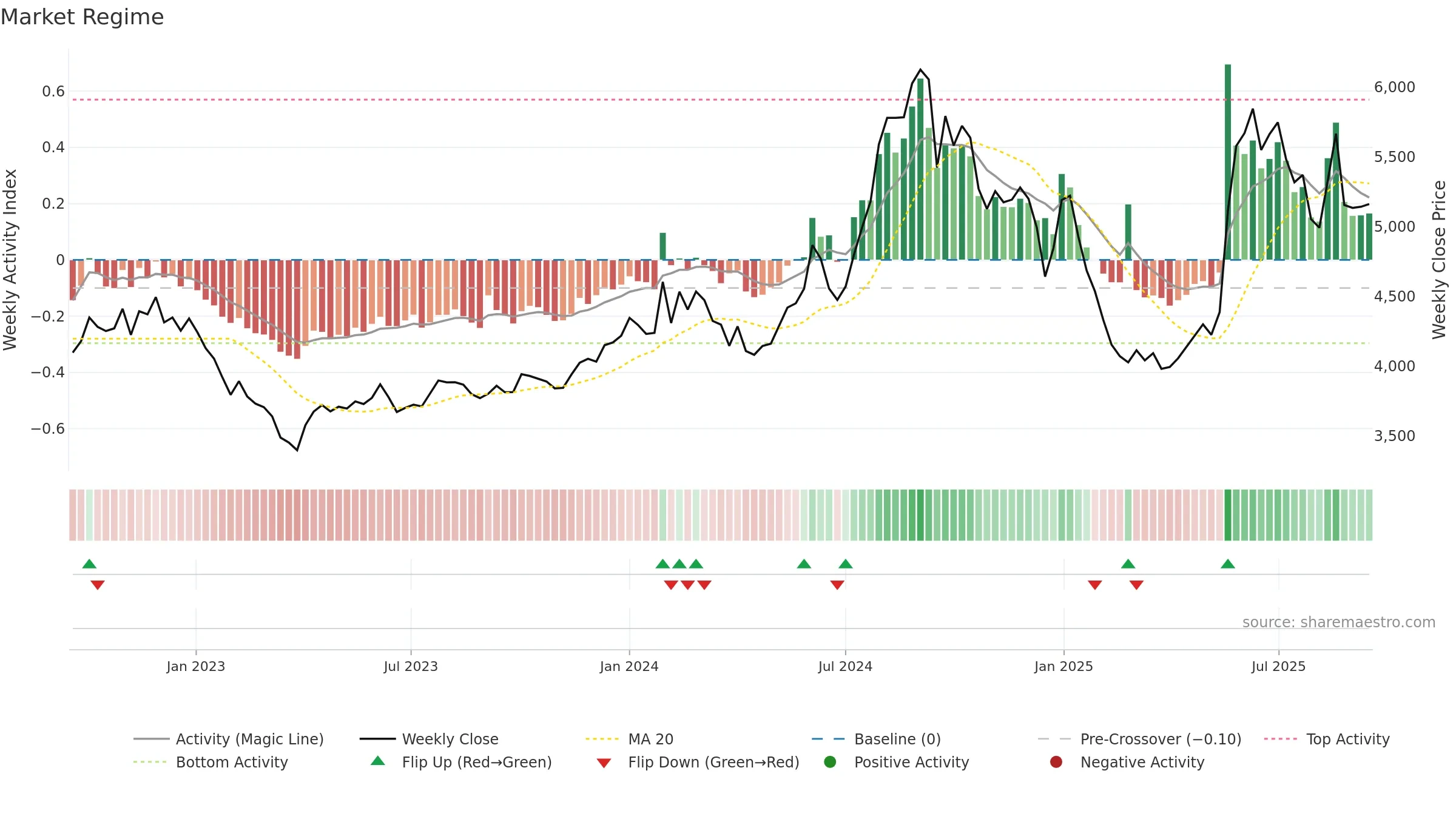Click the darkest green heat strip cell in mid 2025

[x=1228, y=515]
